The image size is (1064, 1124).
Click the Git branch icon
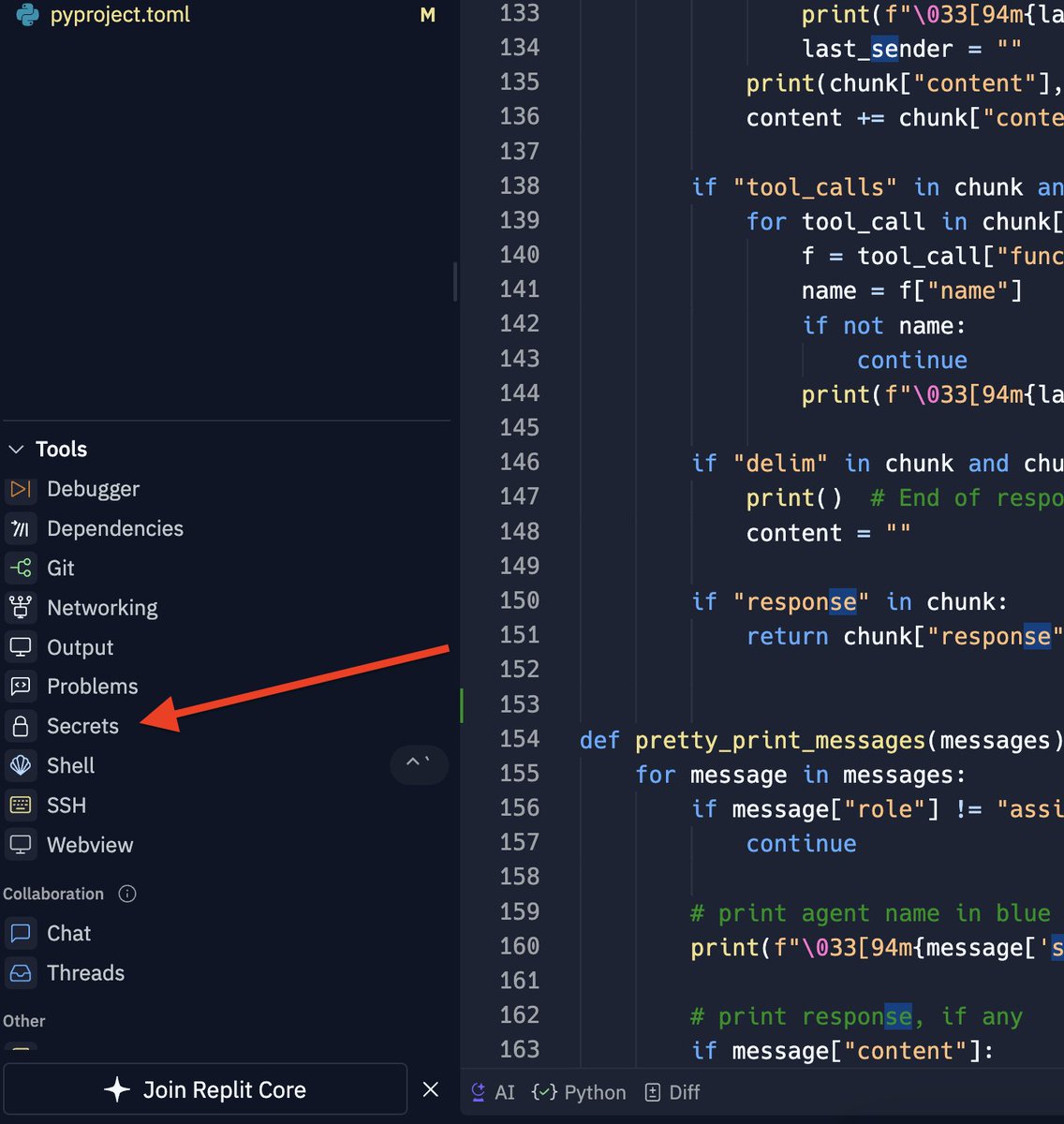[21, 568]
